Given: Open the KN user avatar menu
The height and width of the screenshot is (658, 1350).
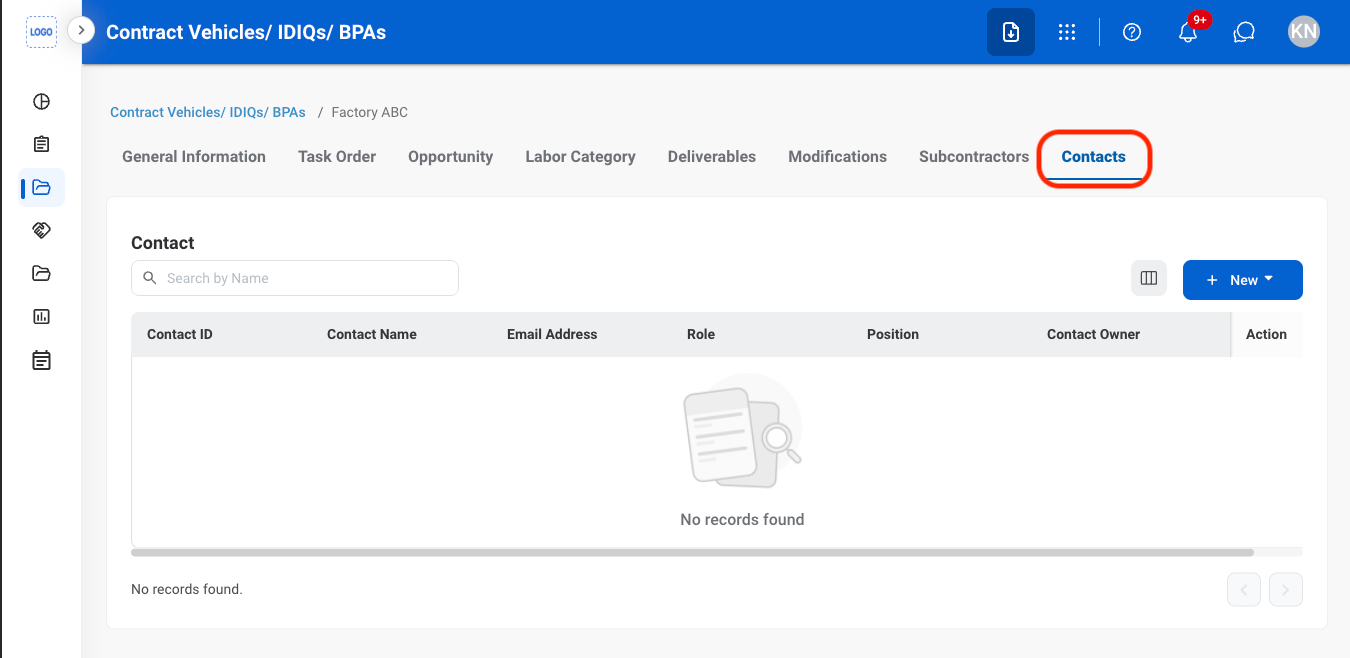Looking at the screenshot, I should click(1304, 32).
